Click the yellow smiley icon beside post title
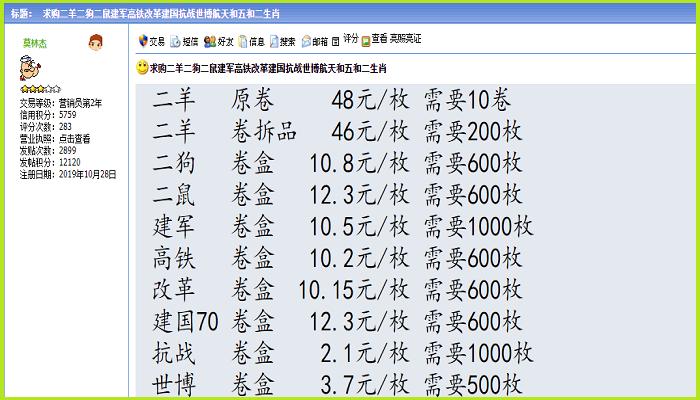This screenshot has height=400, width=700. [x=142, y=67]
